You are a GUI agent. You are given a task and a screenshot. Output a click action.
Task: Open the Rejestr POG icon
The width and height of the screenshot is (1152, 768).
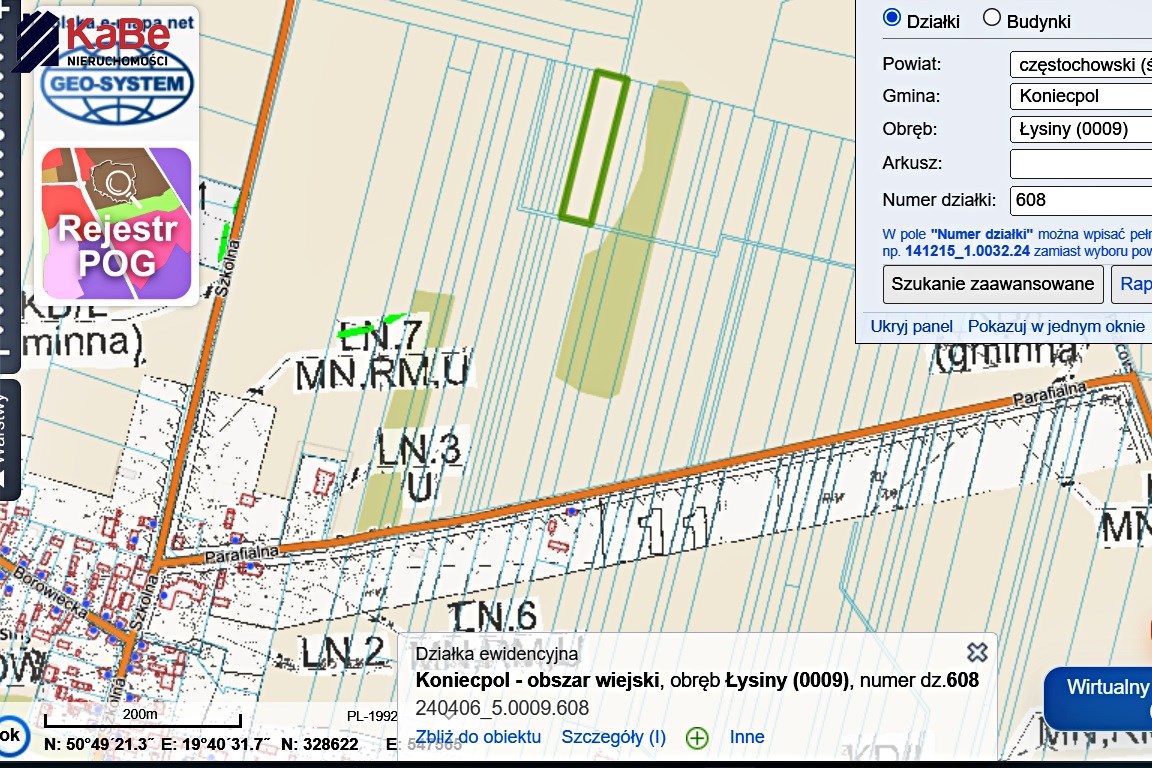116,224
